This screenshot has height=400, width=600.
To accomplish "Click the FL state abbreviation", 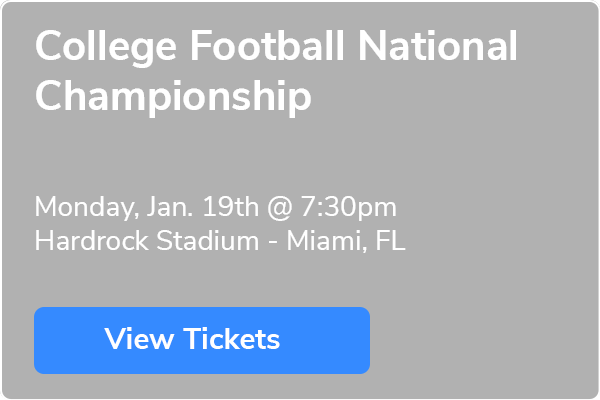I will tap(390, 241).
